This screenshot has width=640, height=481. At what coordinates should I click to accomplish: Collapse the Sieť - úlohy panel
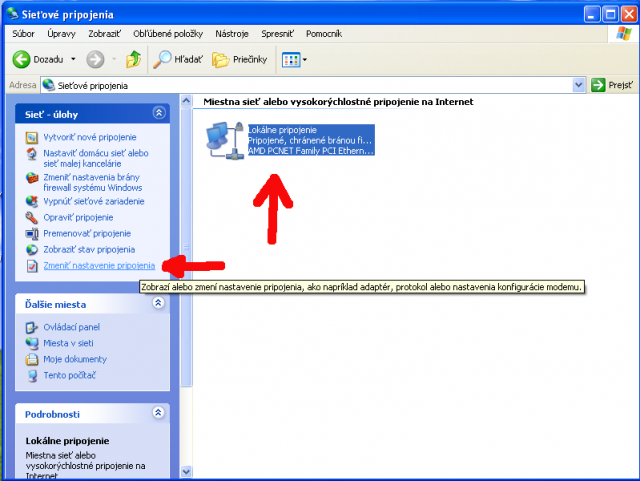159,113
